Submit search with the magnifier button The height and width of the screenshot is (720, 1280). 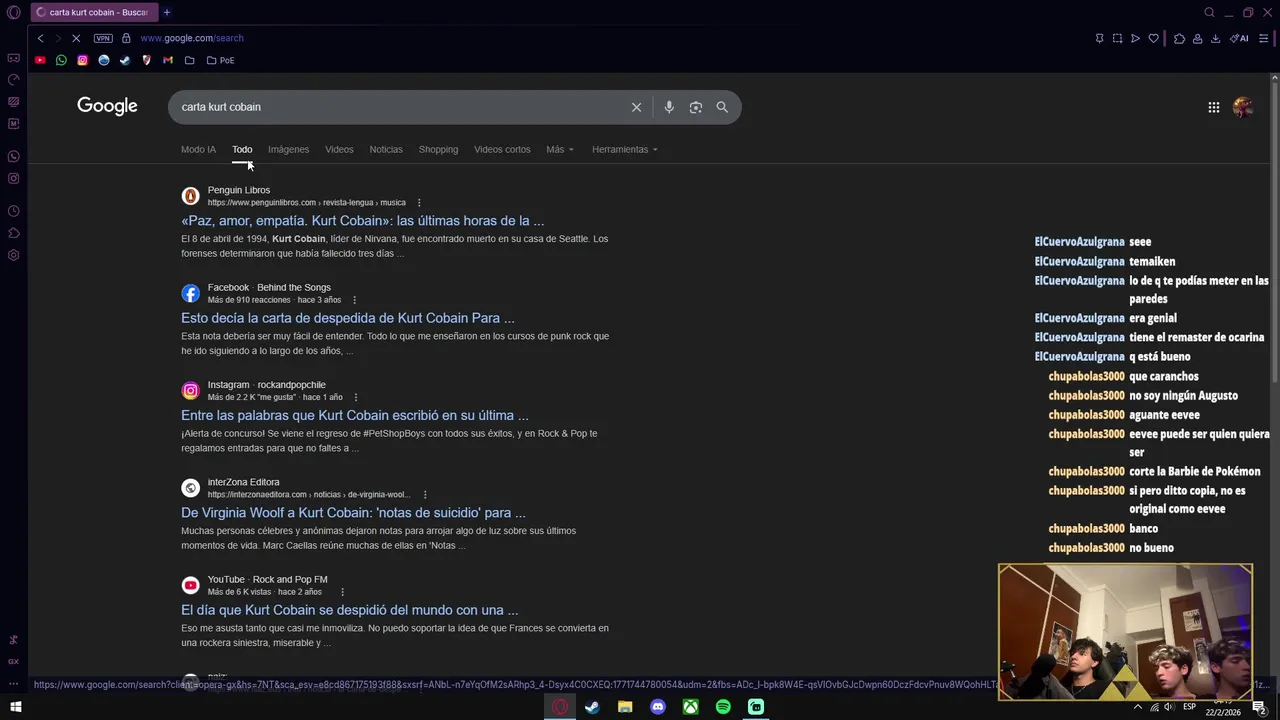pyautogui.click(x=722, y=107)
